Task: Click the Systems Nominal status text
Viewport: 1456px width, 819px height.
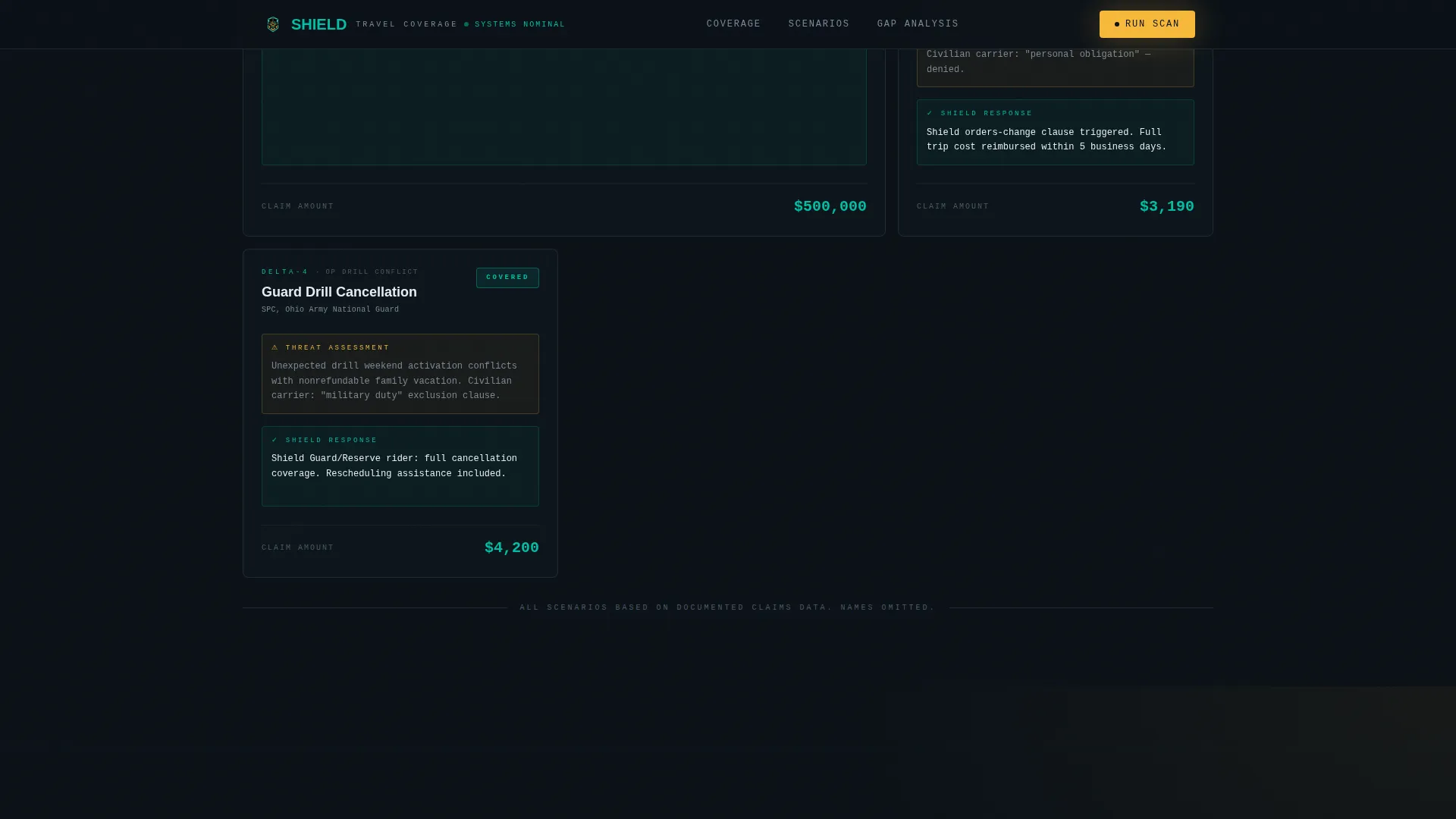Action: [x=519, y=24]
